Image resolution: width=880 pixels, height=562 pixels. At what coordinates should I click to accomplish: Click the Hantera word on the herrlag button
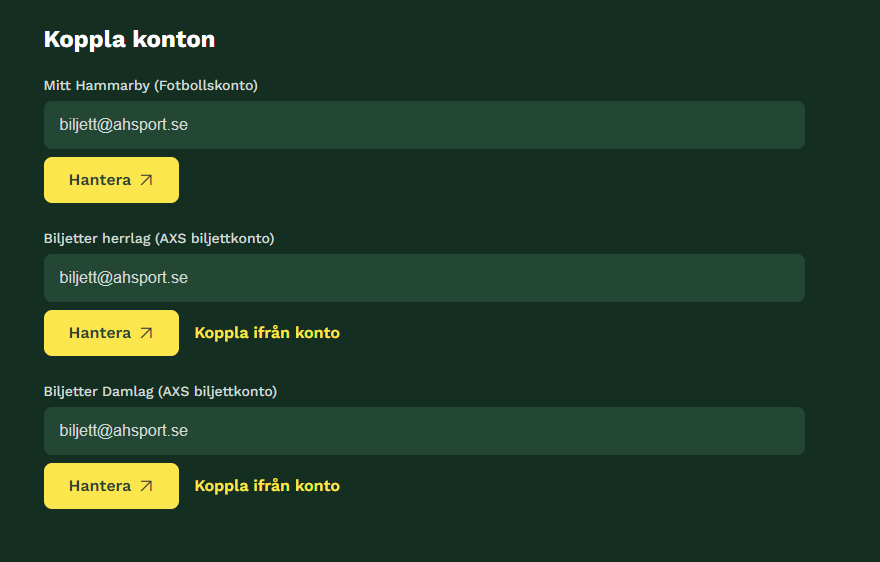pyautogui.click(x=100, y=333)
